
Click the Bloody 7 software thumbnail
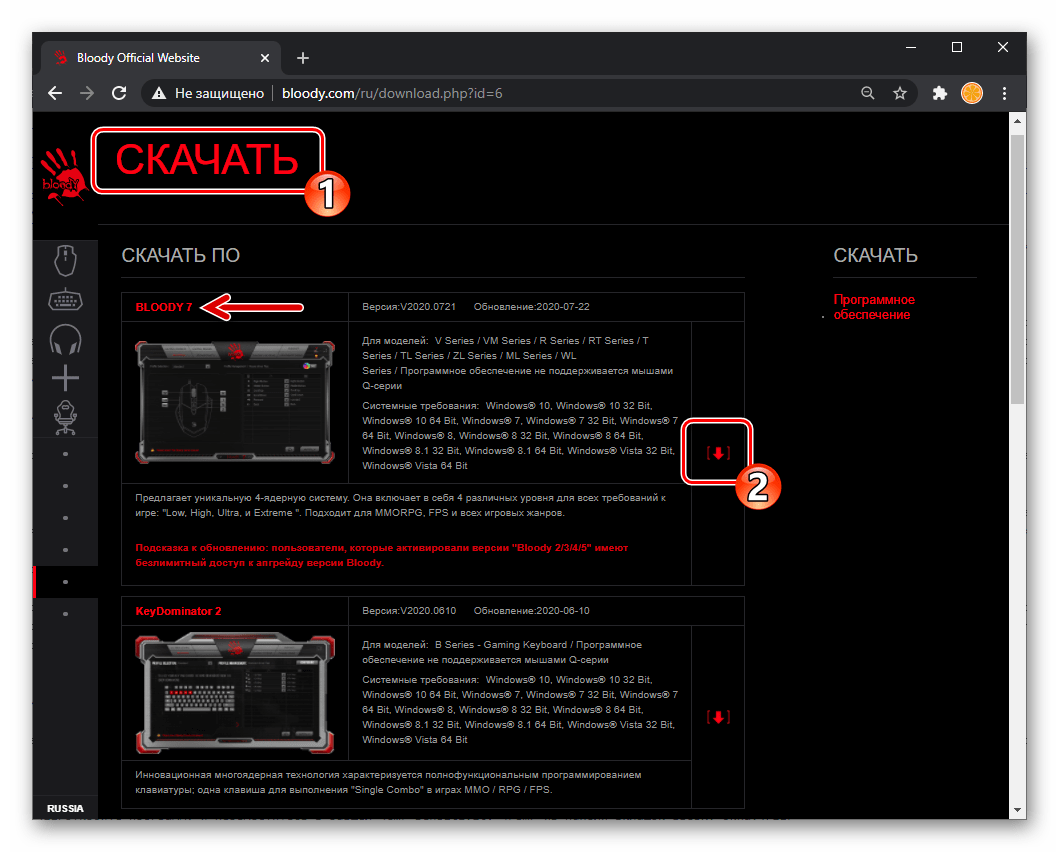click(235, 402)
